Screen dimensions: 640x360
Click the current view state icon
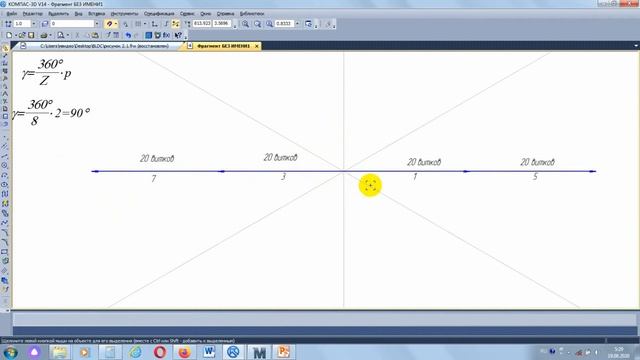pyautogui.click(x=8, y=24)
